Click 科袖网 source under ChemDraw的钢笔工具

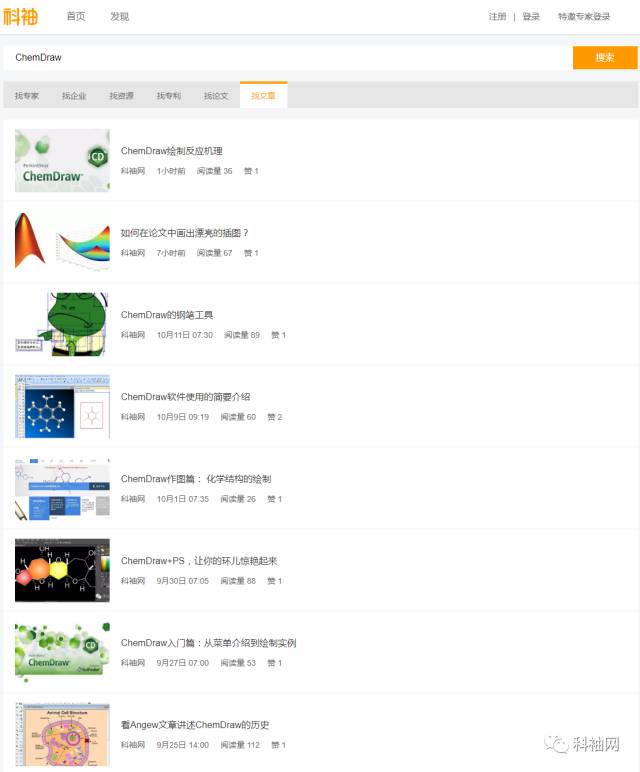[x=133, y=335]
